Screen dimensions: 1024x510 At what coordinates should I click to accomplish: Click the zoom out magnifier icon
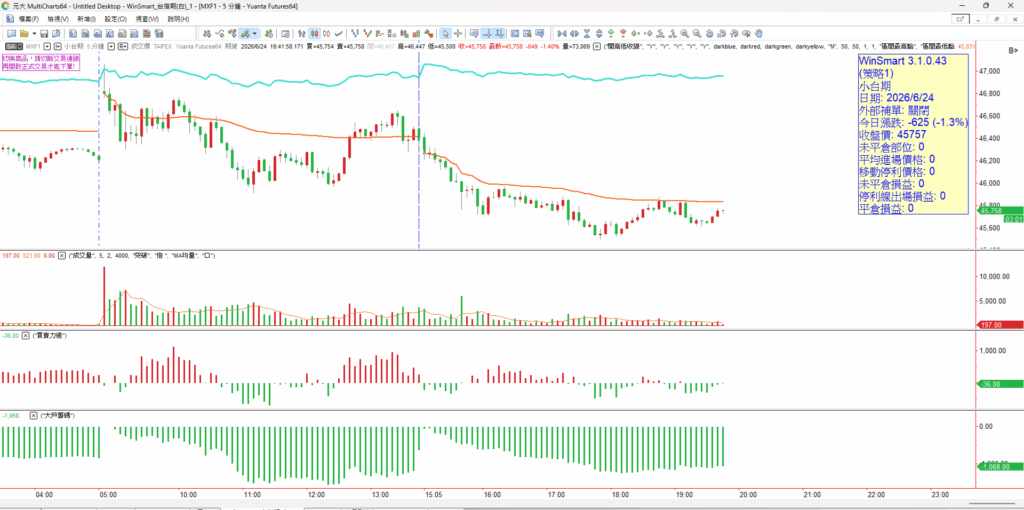(697, 33)
